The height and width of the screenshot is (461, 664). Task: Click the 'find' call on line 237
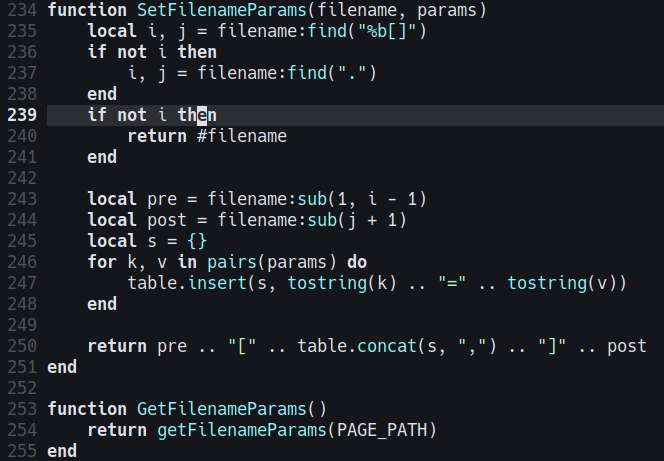307,73
